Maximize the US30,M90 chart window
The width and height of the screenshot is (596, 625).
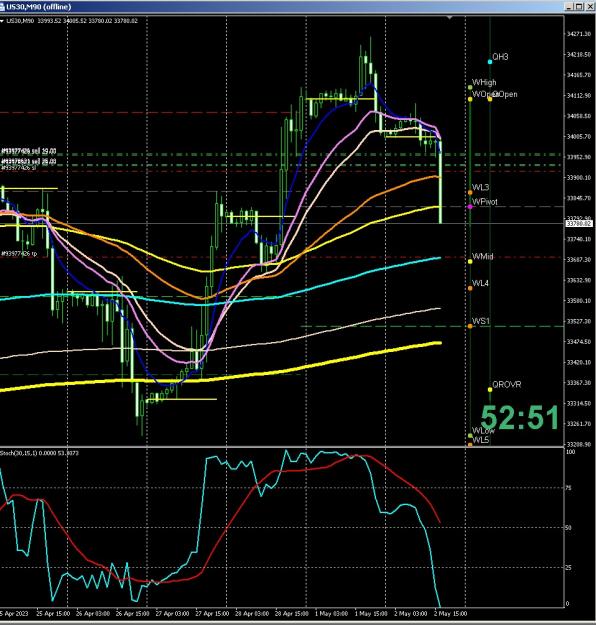(579, 7)
